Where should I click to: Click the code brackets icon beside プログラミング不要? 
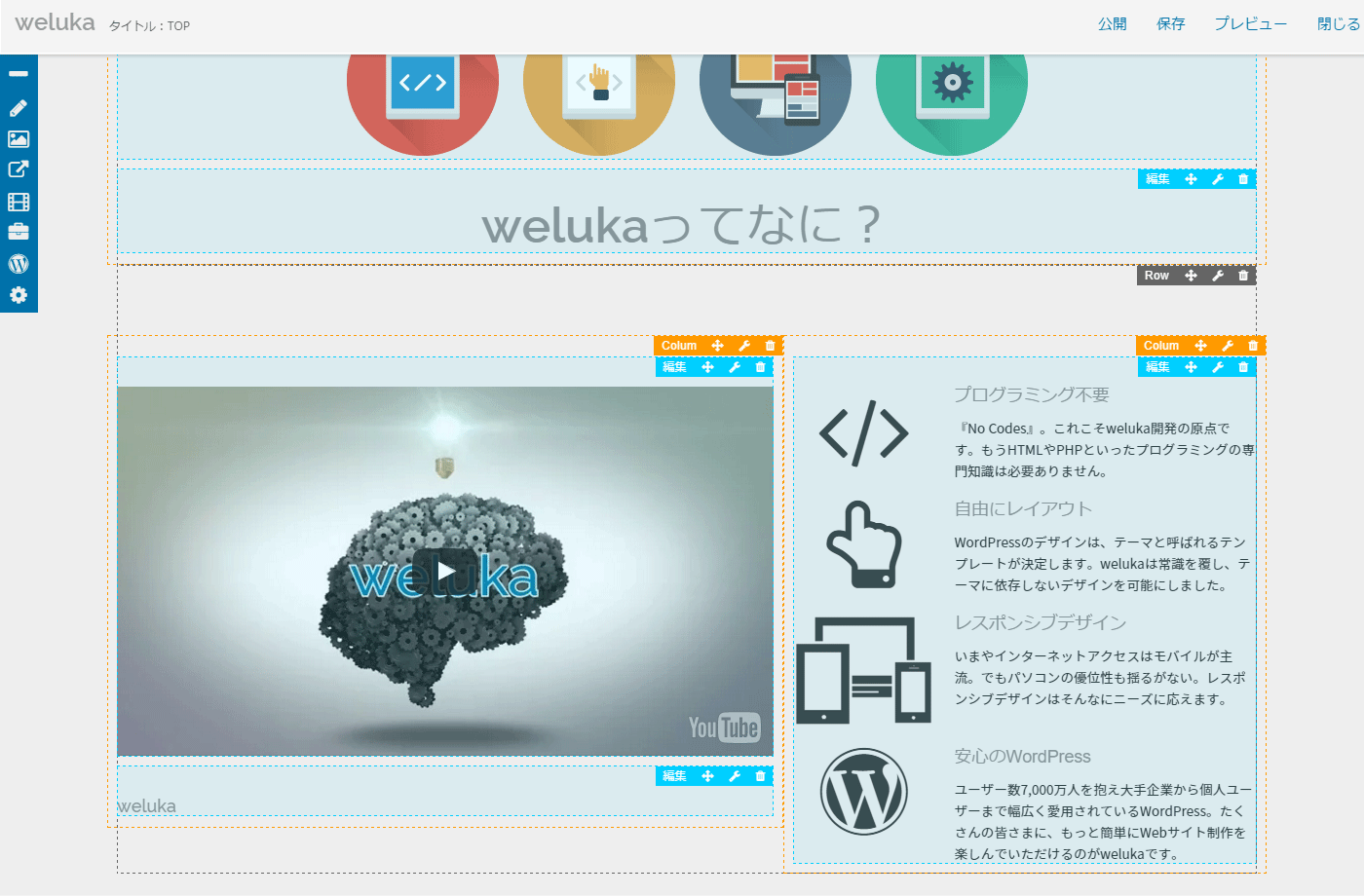864,432
